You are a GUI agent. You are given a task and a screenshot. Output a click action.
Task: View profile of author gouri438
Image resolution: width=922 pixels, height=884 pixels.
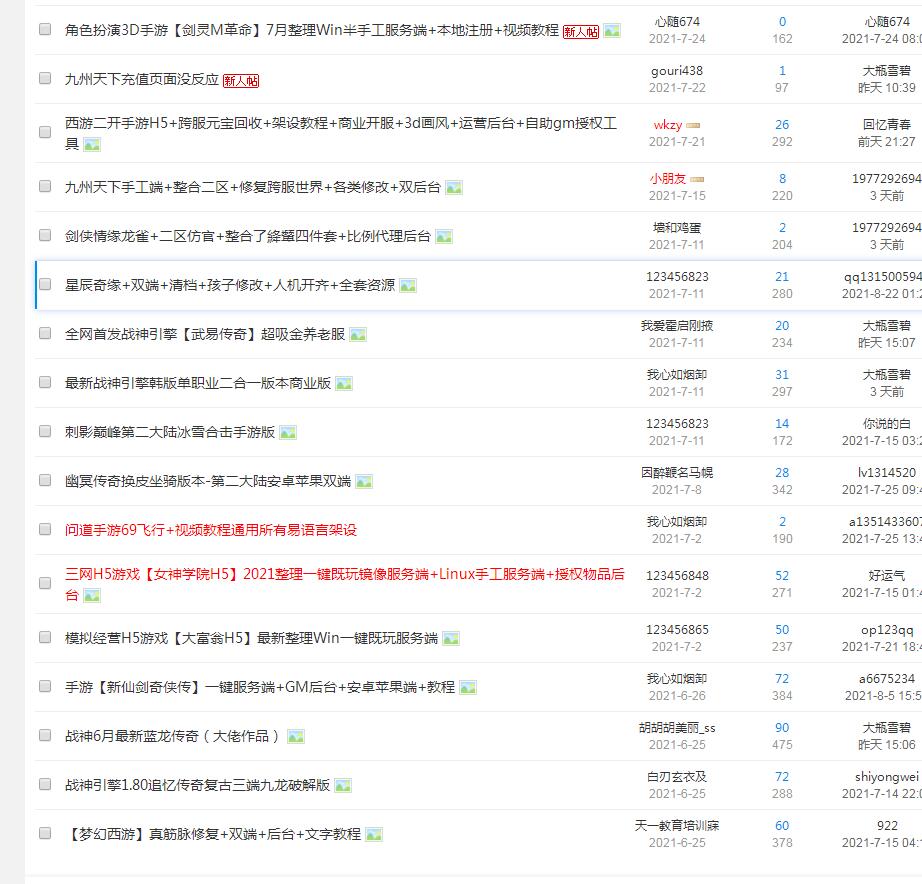[677, 71]
